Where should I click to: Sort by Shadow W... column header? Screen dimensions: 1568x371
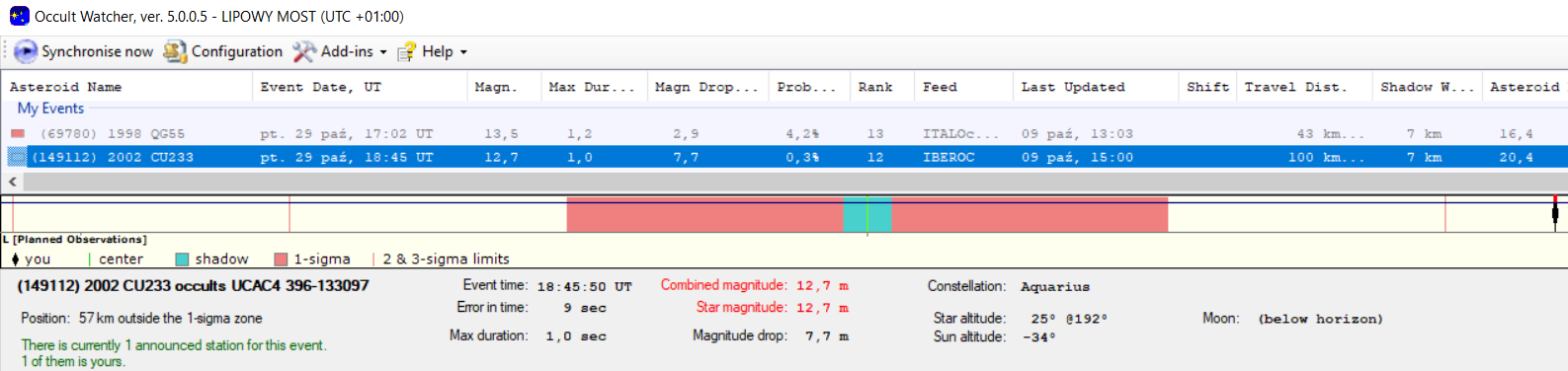pos(1427,87)
